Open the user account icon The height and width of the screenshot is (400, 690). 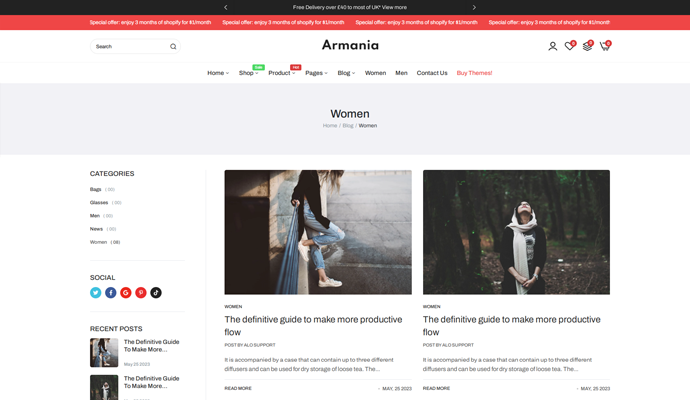[552, 46]
